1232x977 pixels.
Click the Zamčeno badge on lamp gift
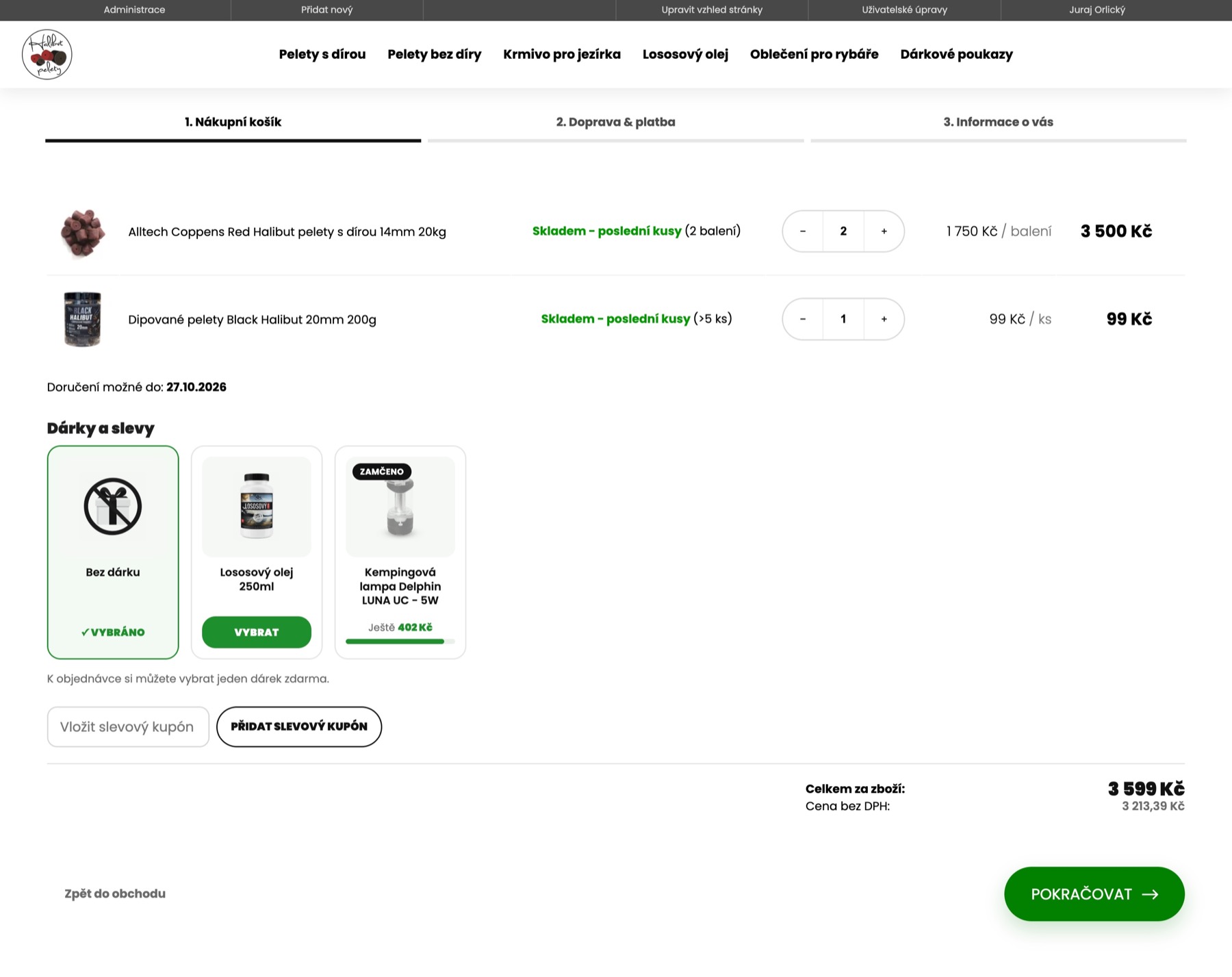(x=382, y=471)
